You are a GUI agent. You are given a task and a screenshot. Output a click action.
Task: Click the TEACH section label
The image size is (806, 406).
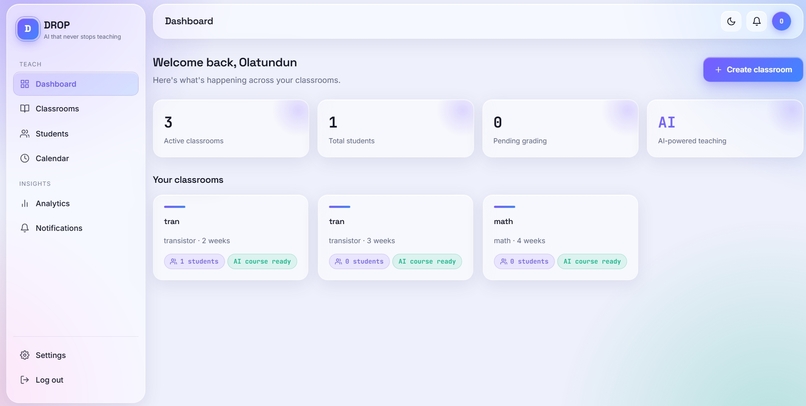(30, 64)
